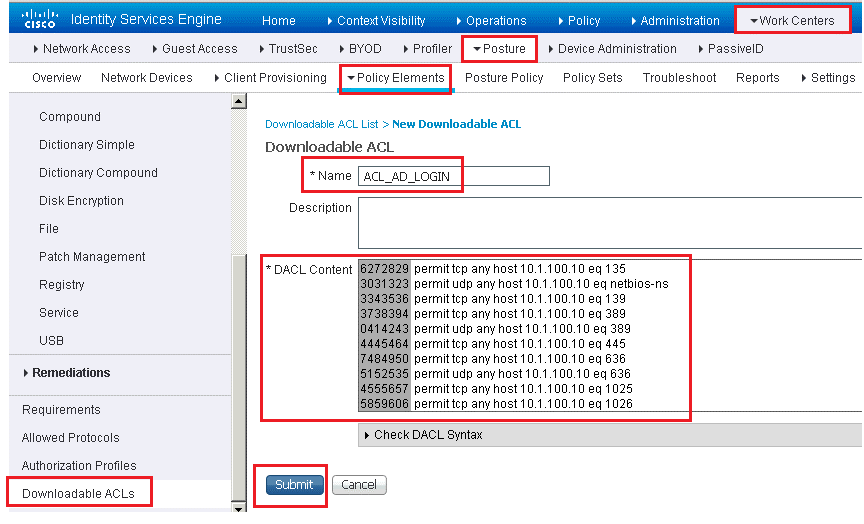Viewport: 864px width, 524px height.
Task: Go to Network Devices tab
Action: point(147,78)
